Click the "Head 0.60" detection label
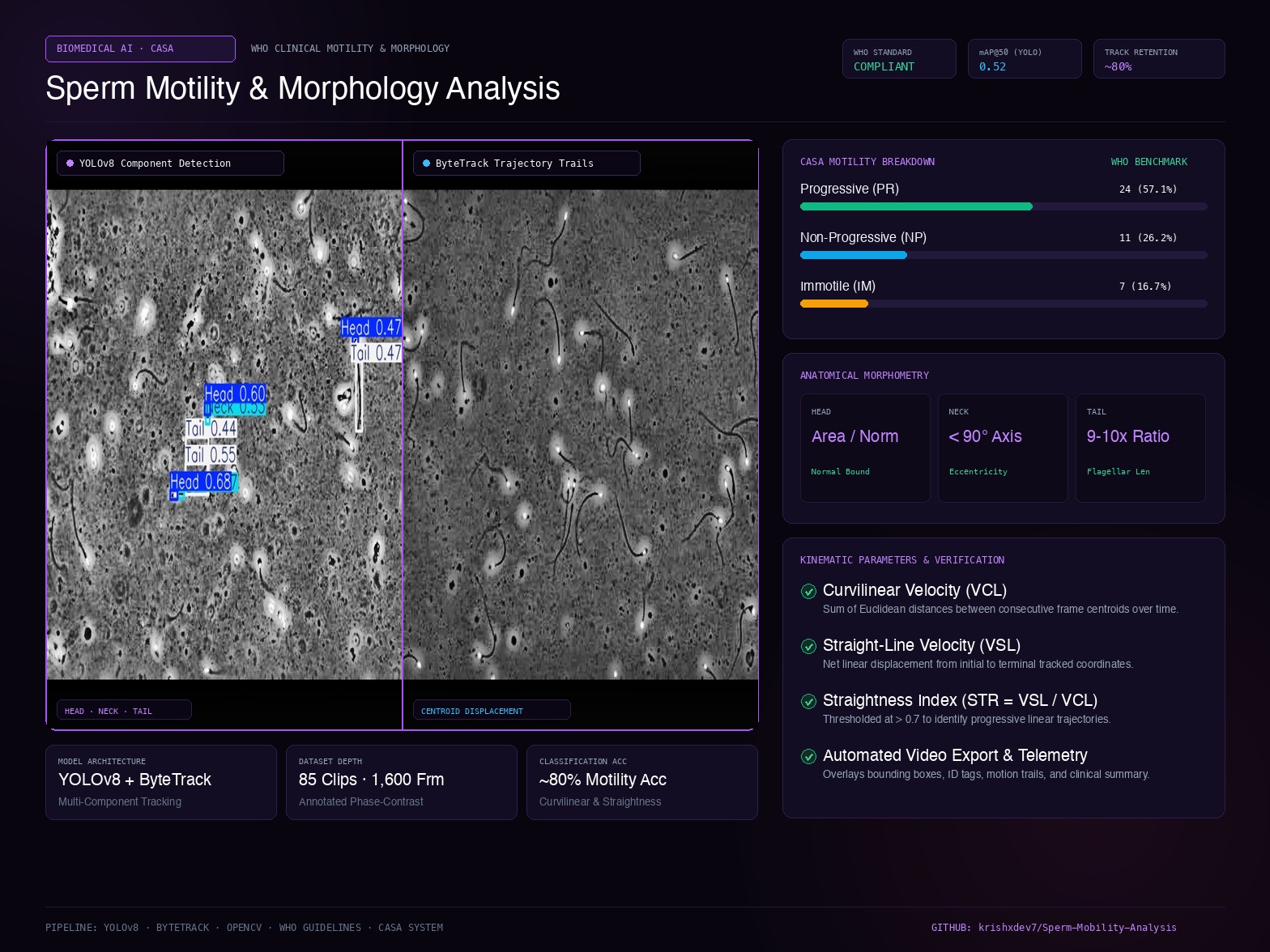 pos(235,393)
